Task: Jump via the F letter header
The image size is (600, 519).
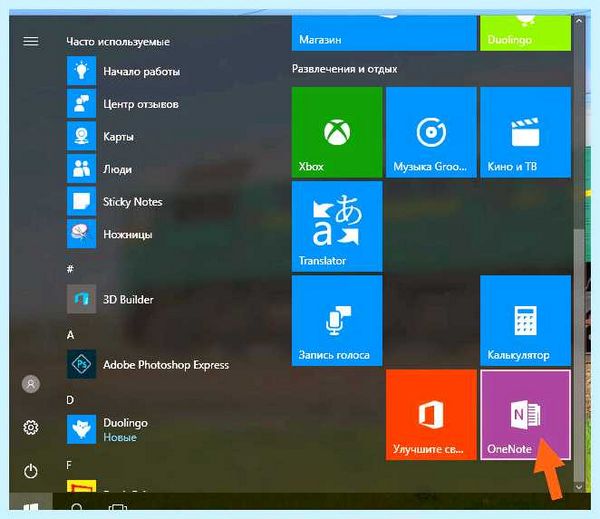Action: coord(69,465)
